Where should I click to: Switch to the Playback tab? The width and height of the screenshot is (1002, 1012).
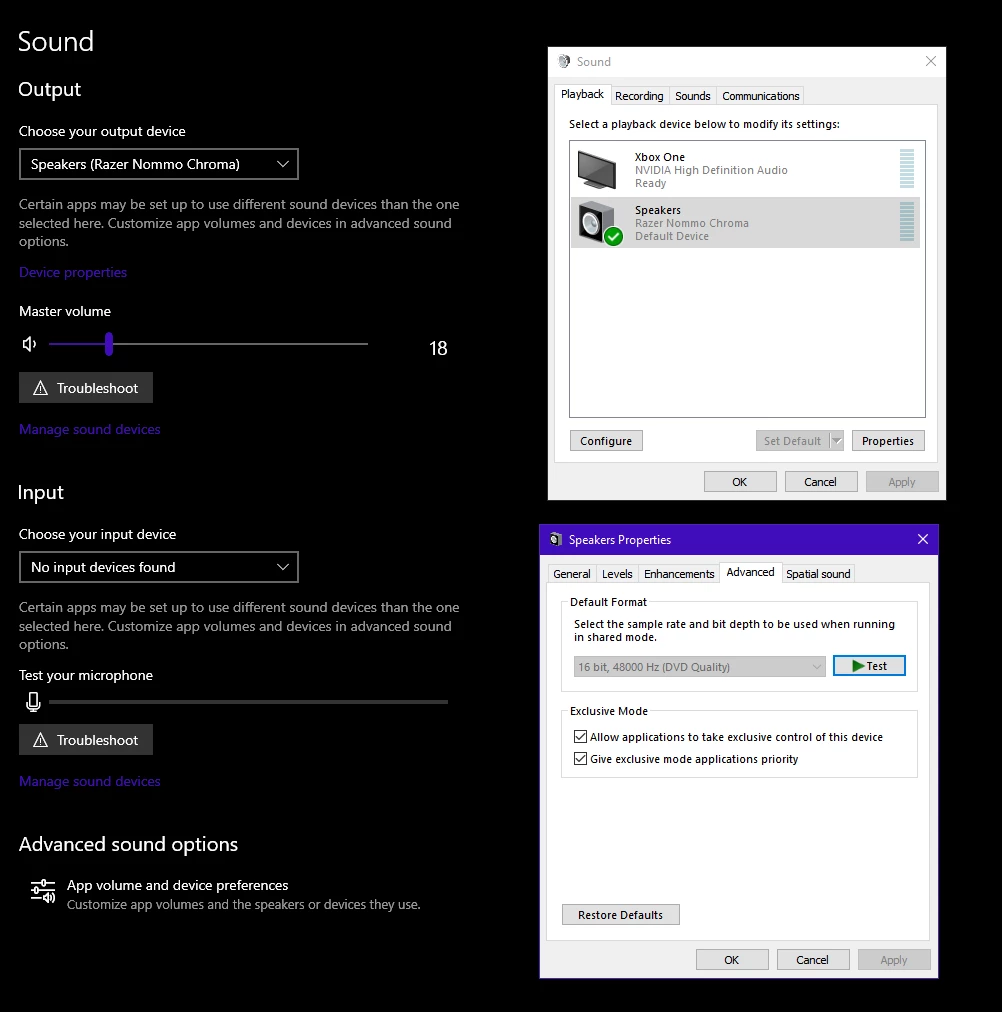tap(582, 94)
